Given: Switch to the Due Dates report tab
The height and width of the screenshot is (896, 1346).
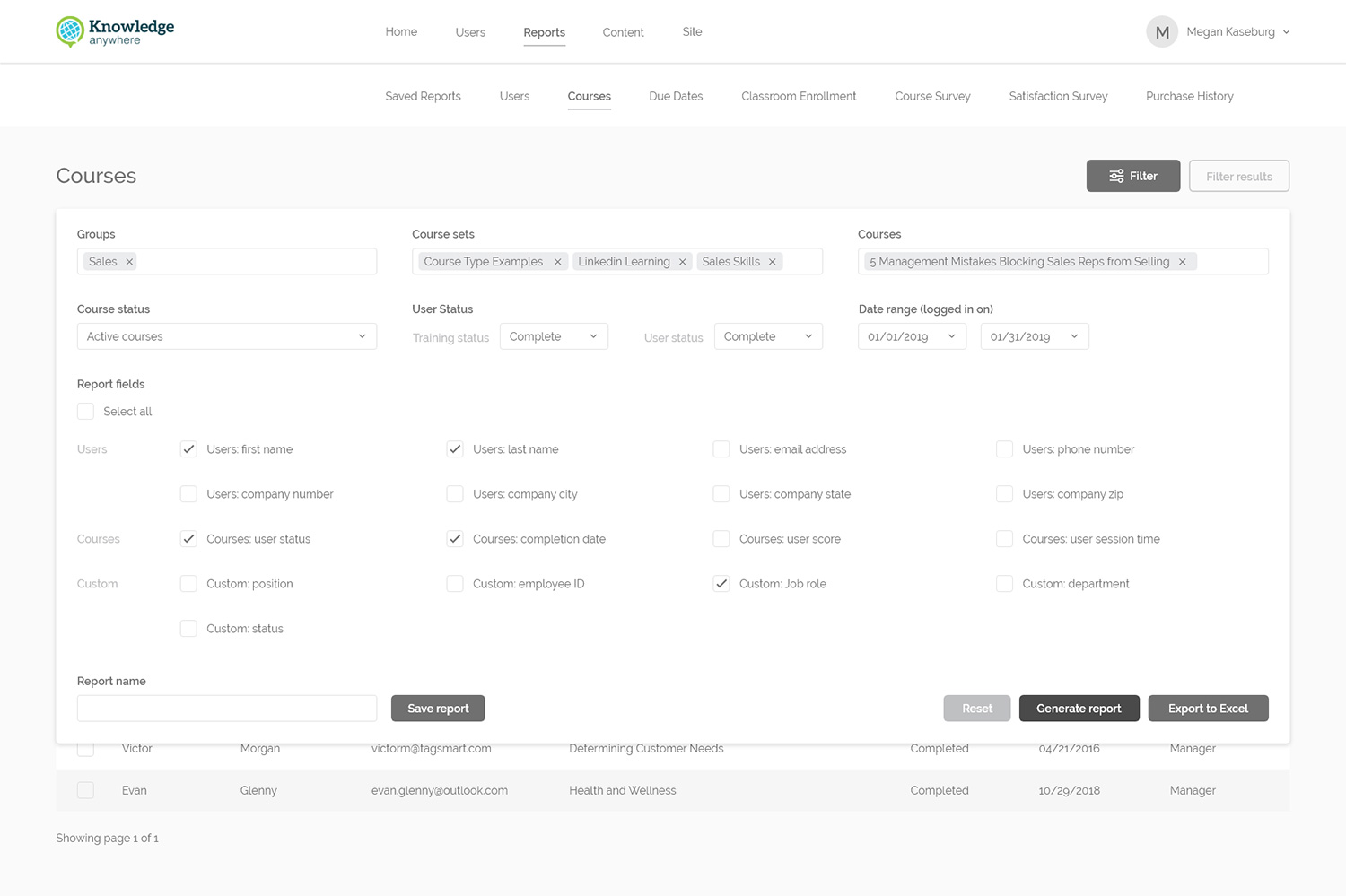Looking at the screenshot, I should tap(676, 96).
